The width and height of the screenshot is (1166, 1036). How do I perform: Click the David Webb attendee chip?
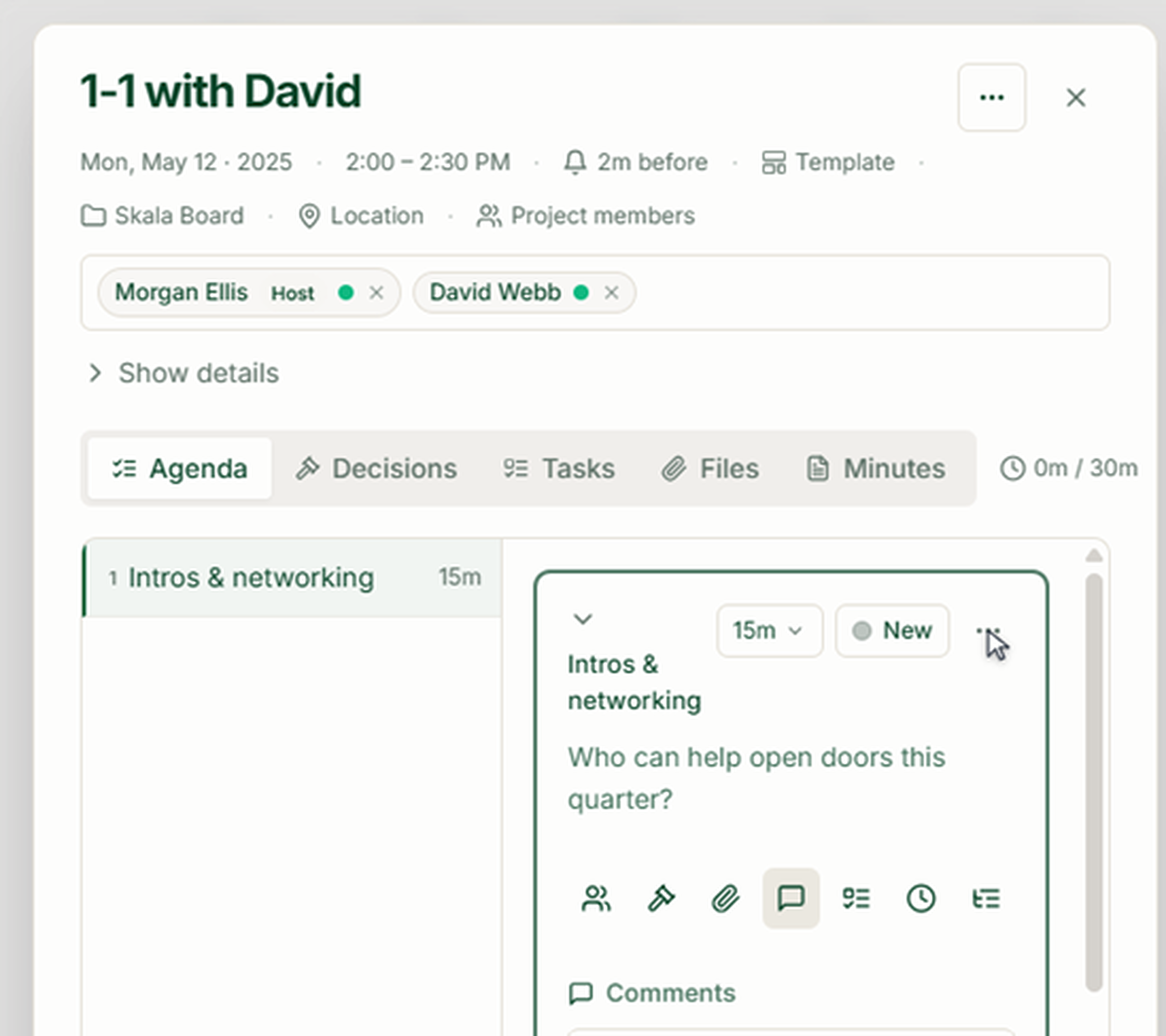[524, 292]
